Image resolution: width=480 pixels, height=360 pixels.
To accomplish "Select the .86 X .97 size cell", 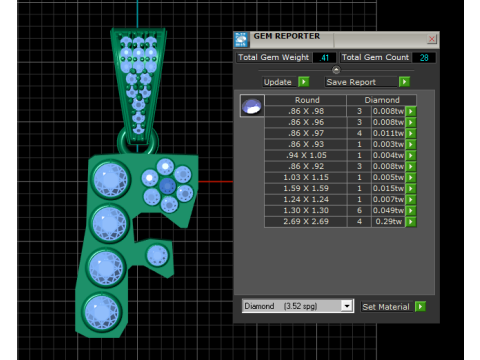I will point(306,133).
